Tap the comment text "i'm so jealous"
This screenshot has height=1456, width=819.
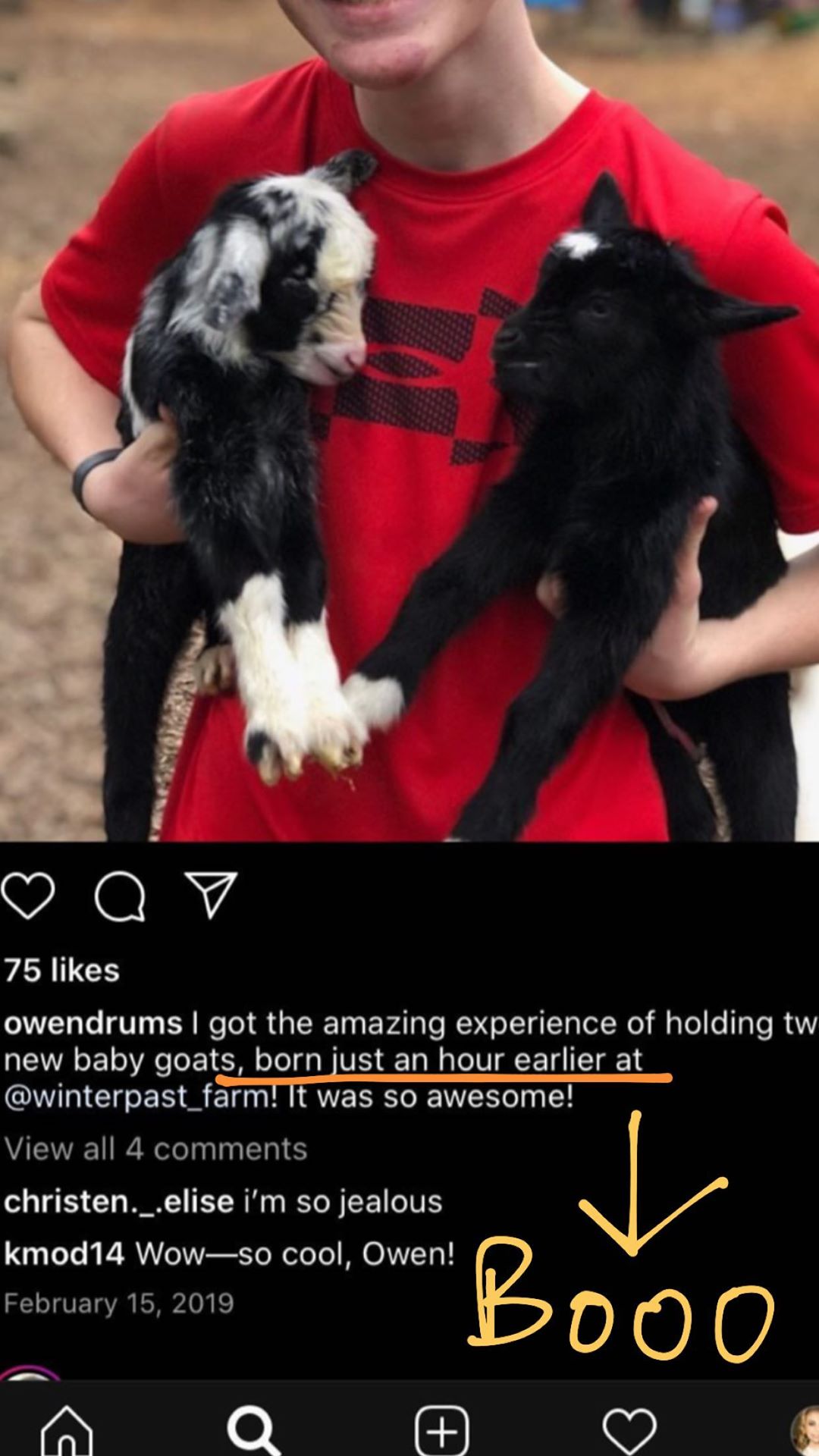(x=343, y=1202)
